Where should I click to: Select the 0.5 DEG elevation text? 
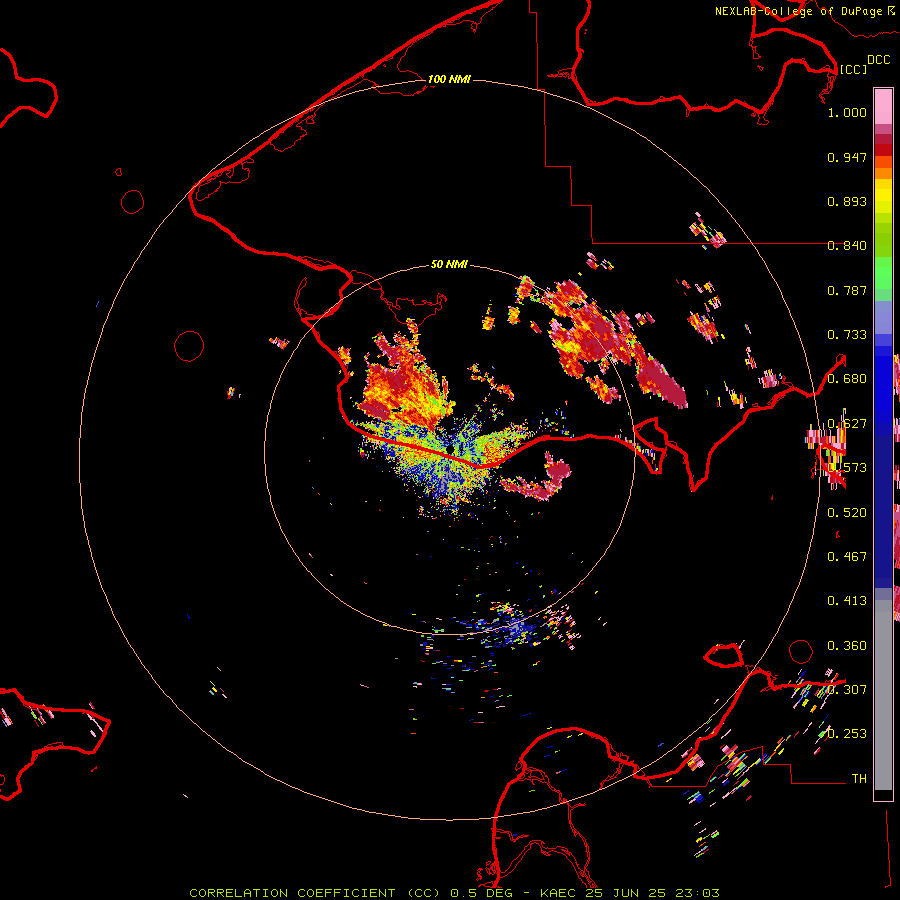(482, 893)
